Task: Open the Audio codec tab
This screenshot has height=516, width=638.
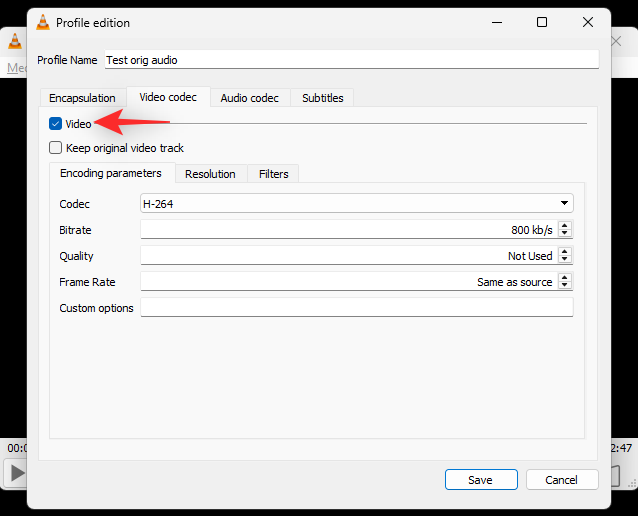Action: coord(250,98)
